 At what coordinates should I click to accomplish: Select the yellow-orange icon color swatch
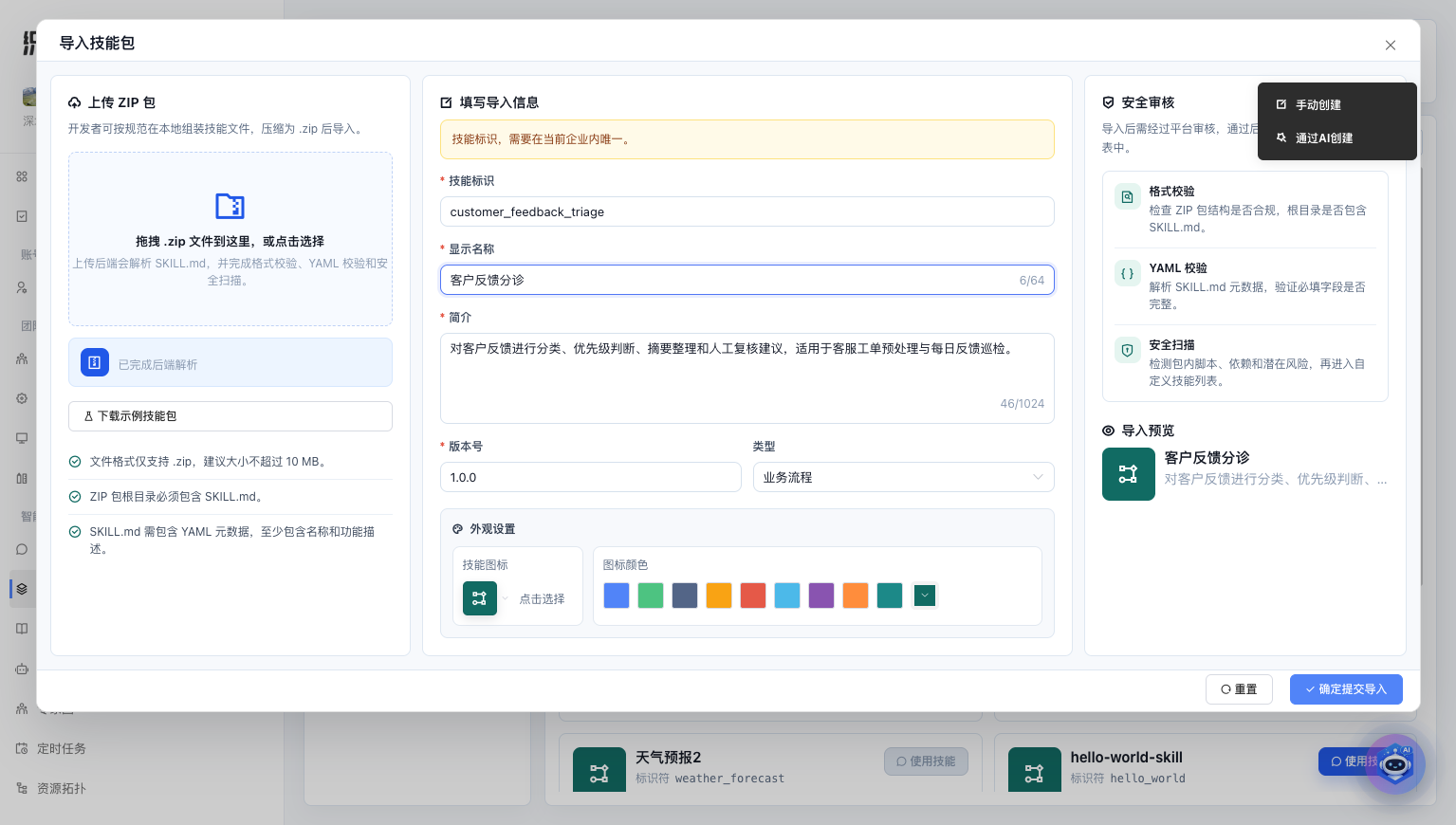point(719,596)
